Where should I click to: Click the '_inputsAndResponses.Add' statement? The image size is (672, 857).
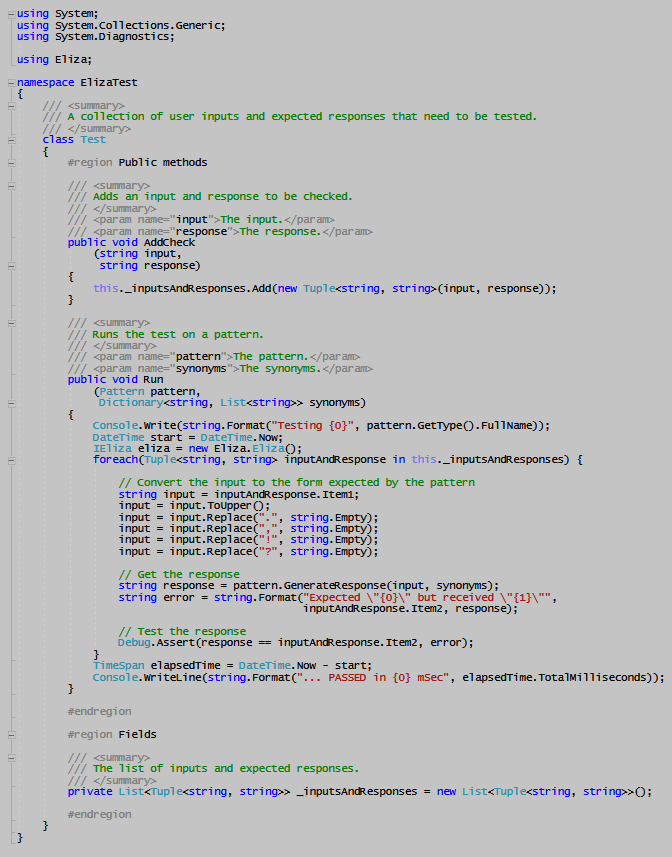tap(325, 288)
